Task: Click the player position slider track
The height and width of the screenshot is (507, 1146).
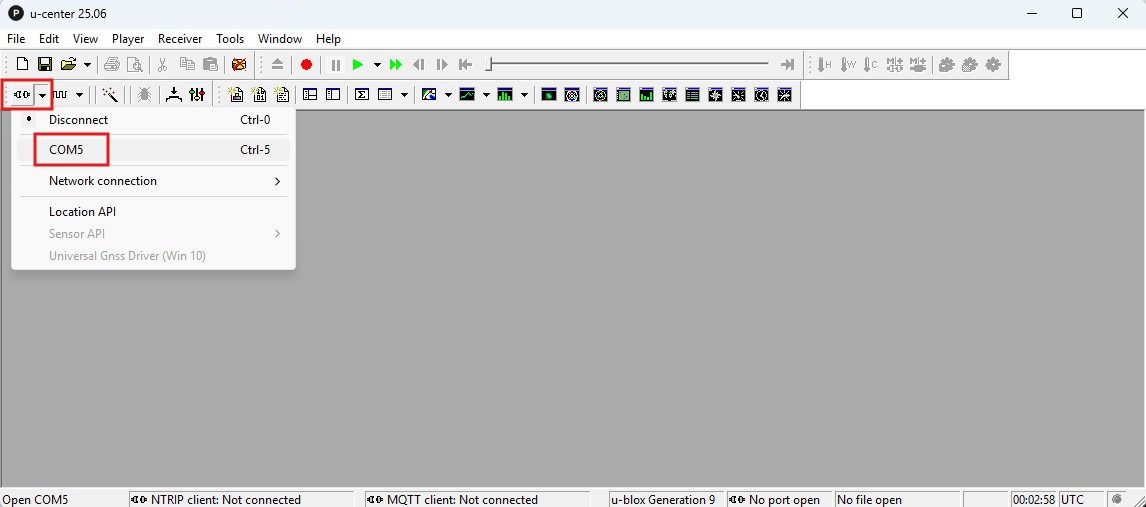Action: point(628,65)
